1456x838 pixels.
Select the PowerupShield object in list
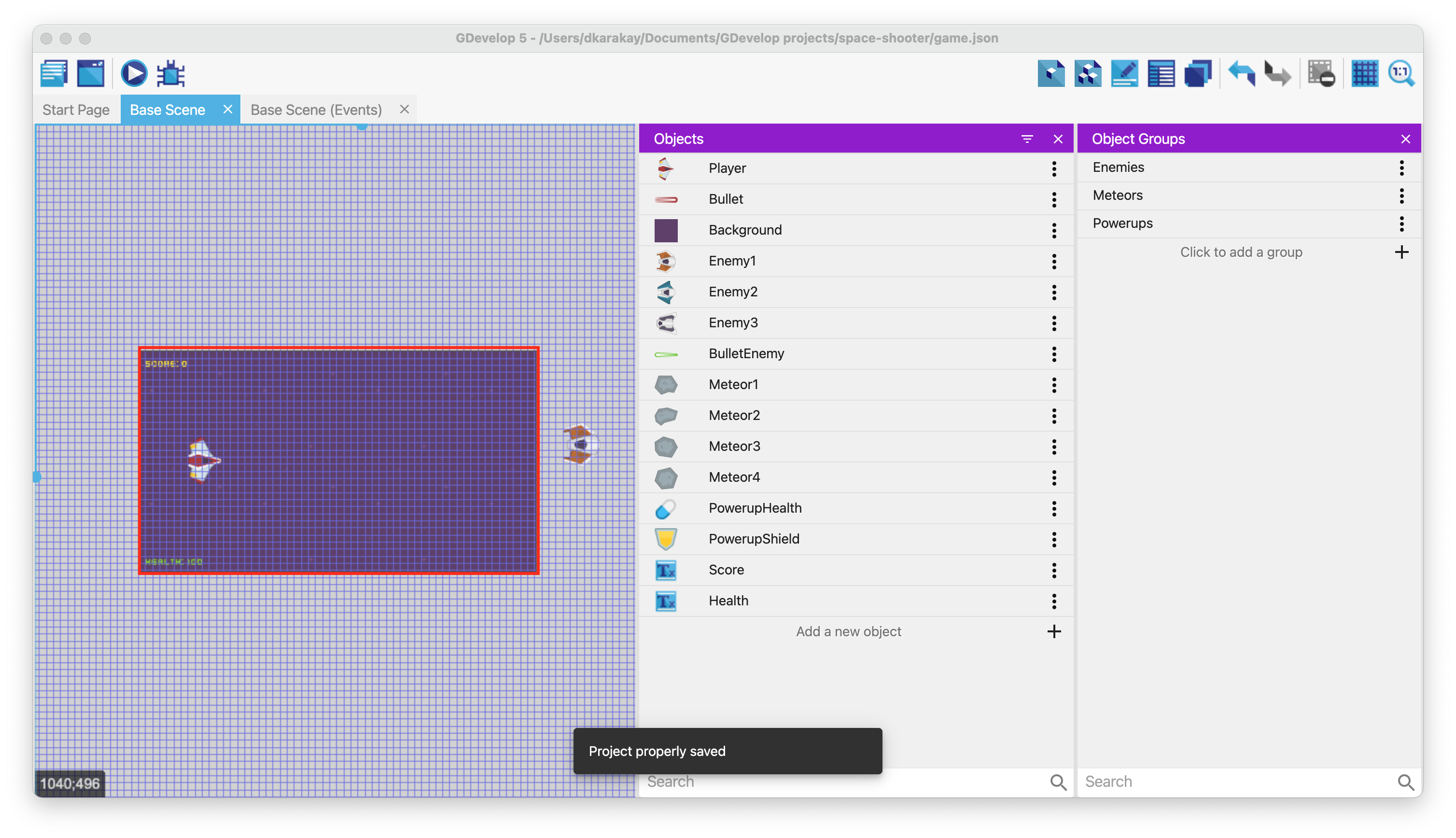pos(753,539)
